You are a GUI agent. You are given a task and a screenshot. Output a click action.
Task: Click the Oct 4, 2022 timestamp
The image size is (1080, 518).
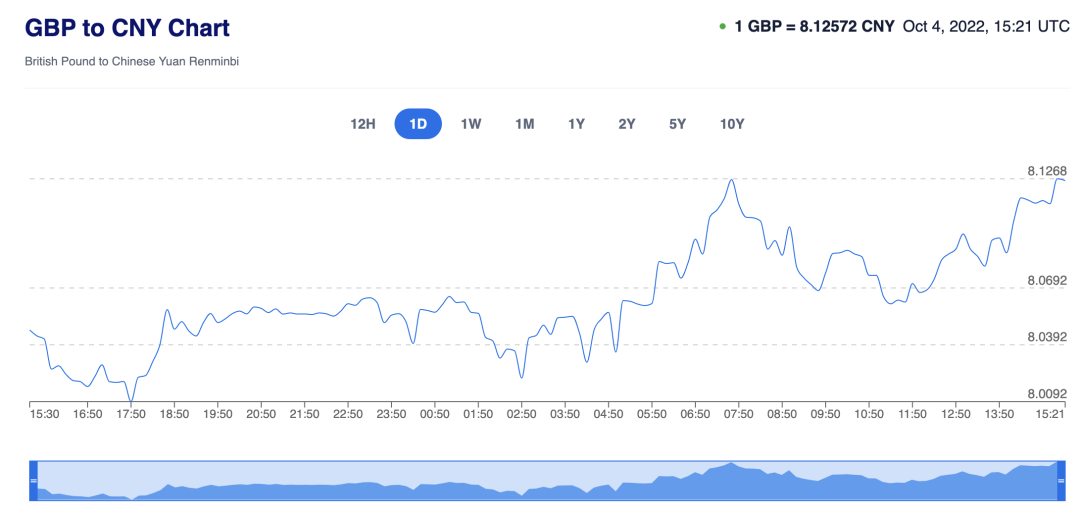[x=986, y=27]
